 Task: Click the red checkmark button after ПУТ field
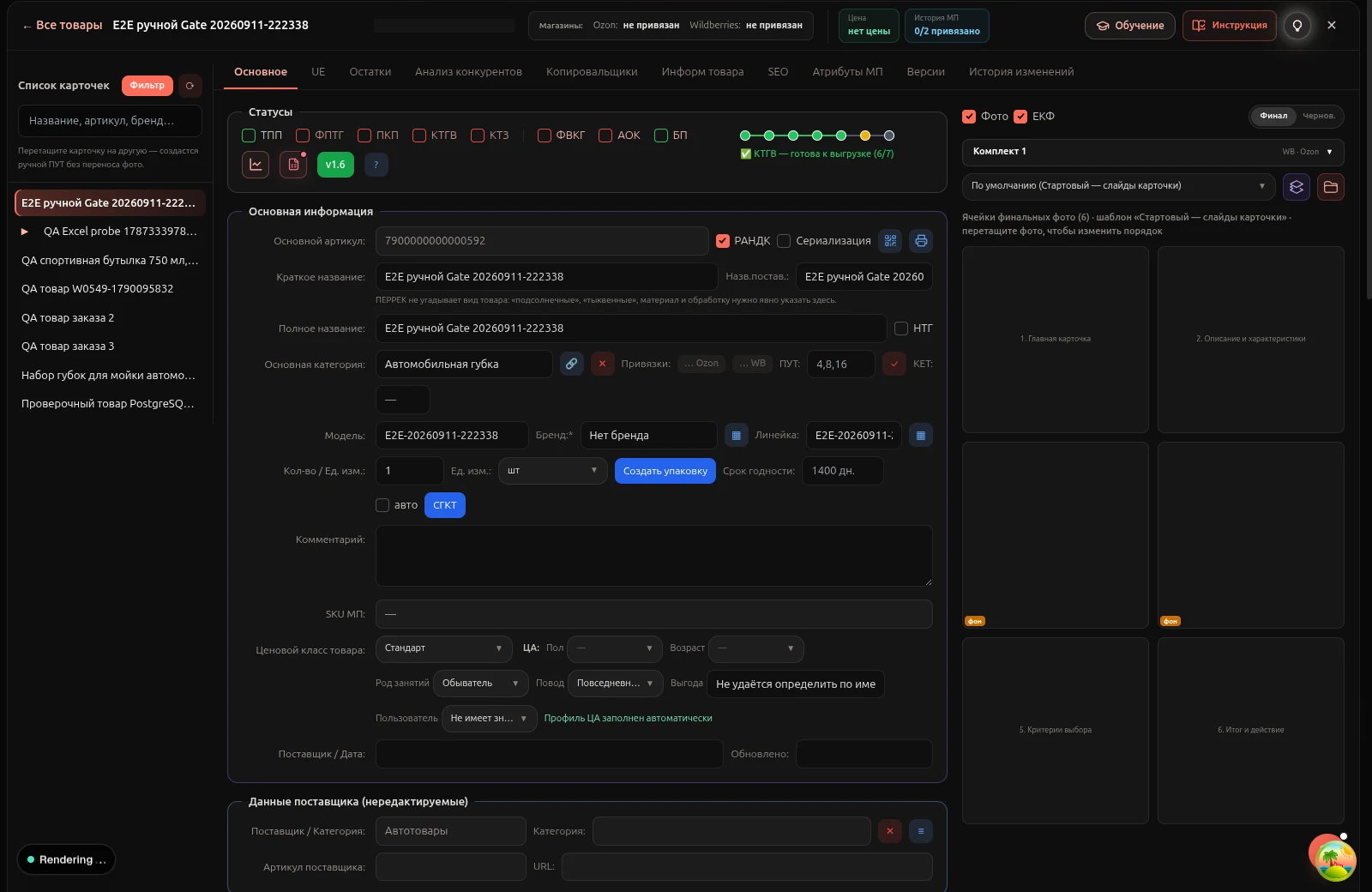(x=894, y=364)
